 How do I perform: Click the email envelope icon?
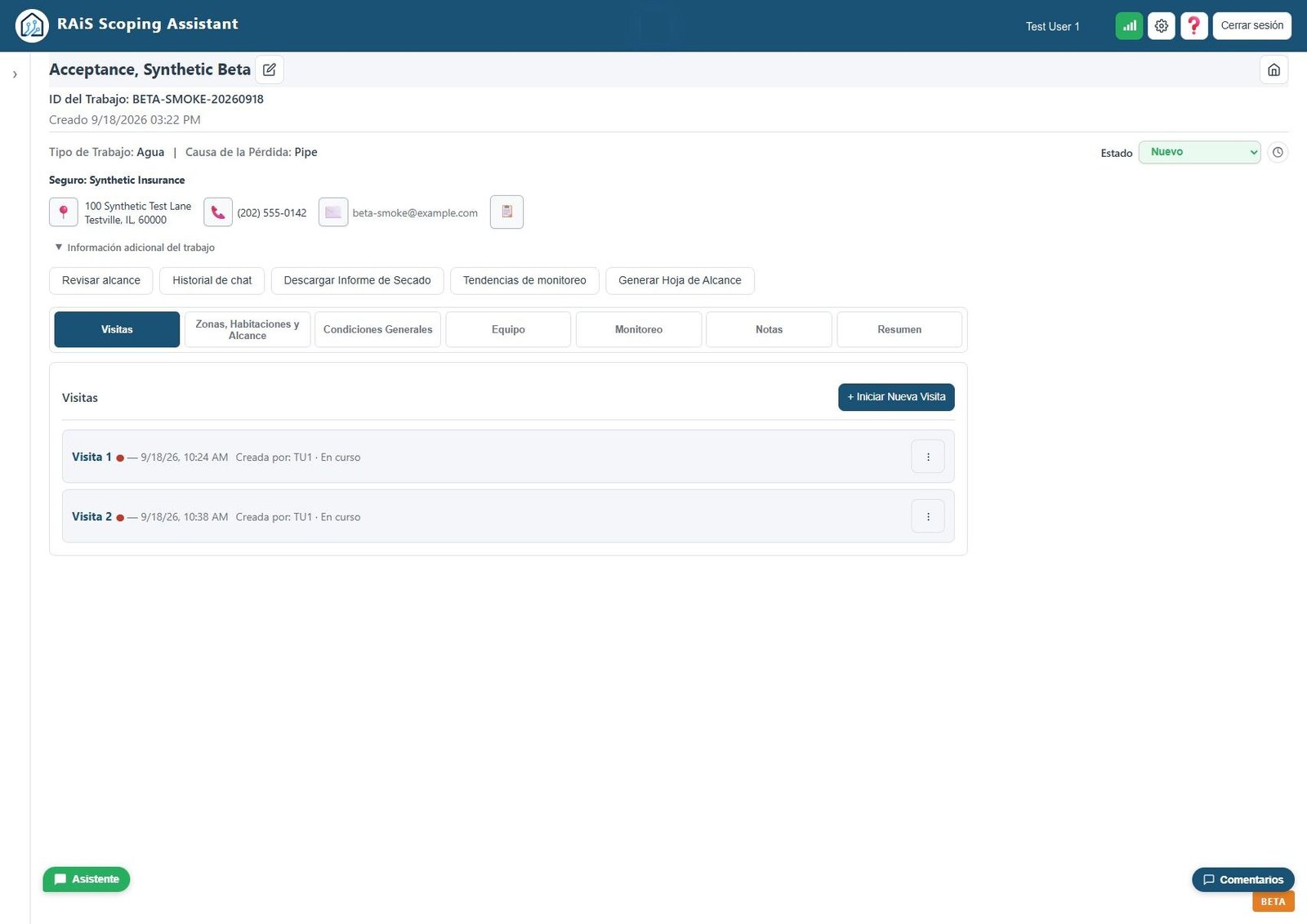[333, 212]
